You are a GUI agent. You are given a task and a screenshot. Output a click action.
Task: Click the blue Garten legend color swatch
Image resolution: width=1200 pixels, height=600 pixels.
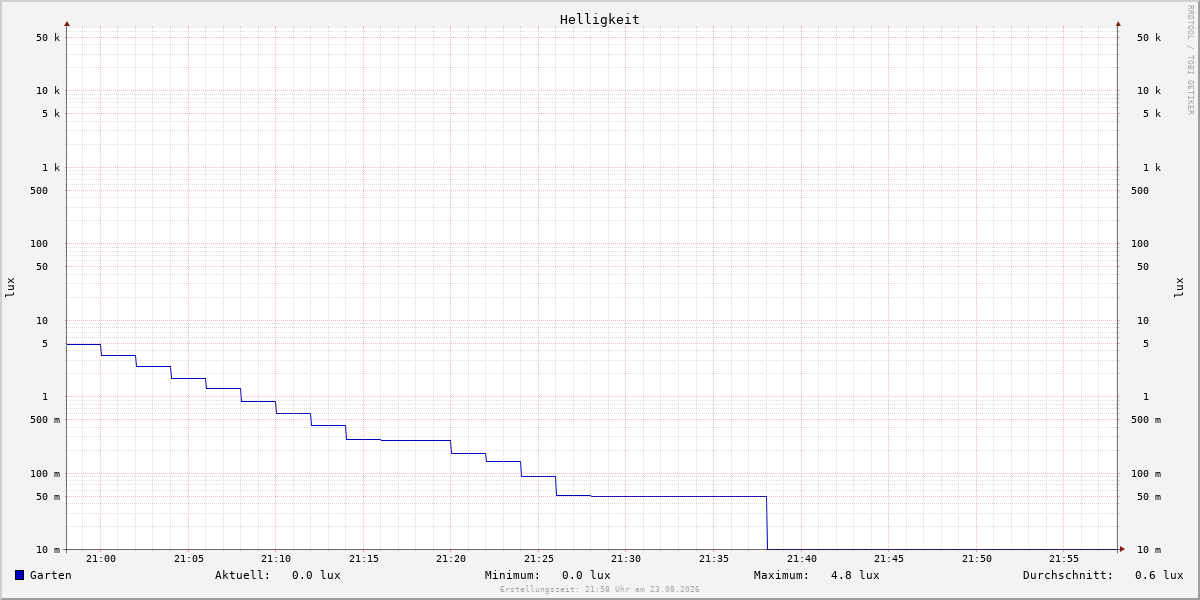pos(19,575)
